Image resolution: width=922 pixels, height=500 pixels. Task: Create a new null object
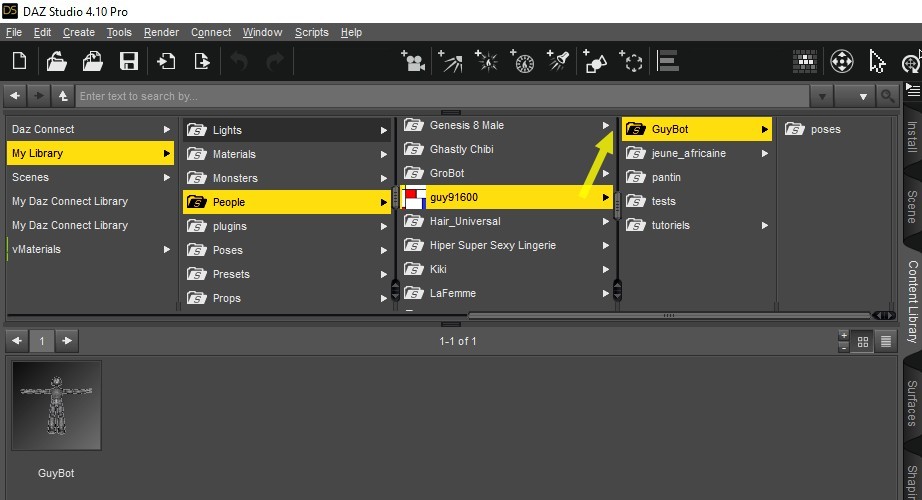coord(631,61)
